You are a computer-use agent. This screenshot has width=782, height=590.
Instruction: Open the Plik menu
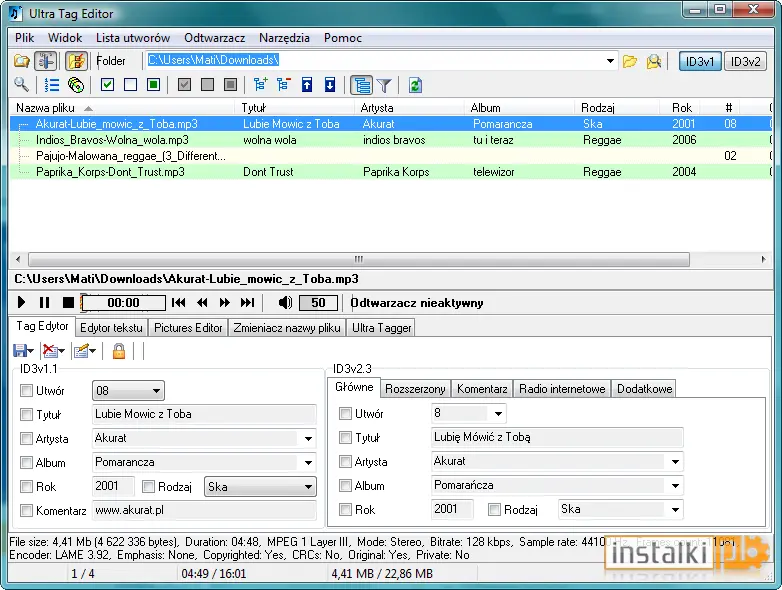24,38
